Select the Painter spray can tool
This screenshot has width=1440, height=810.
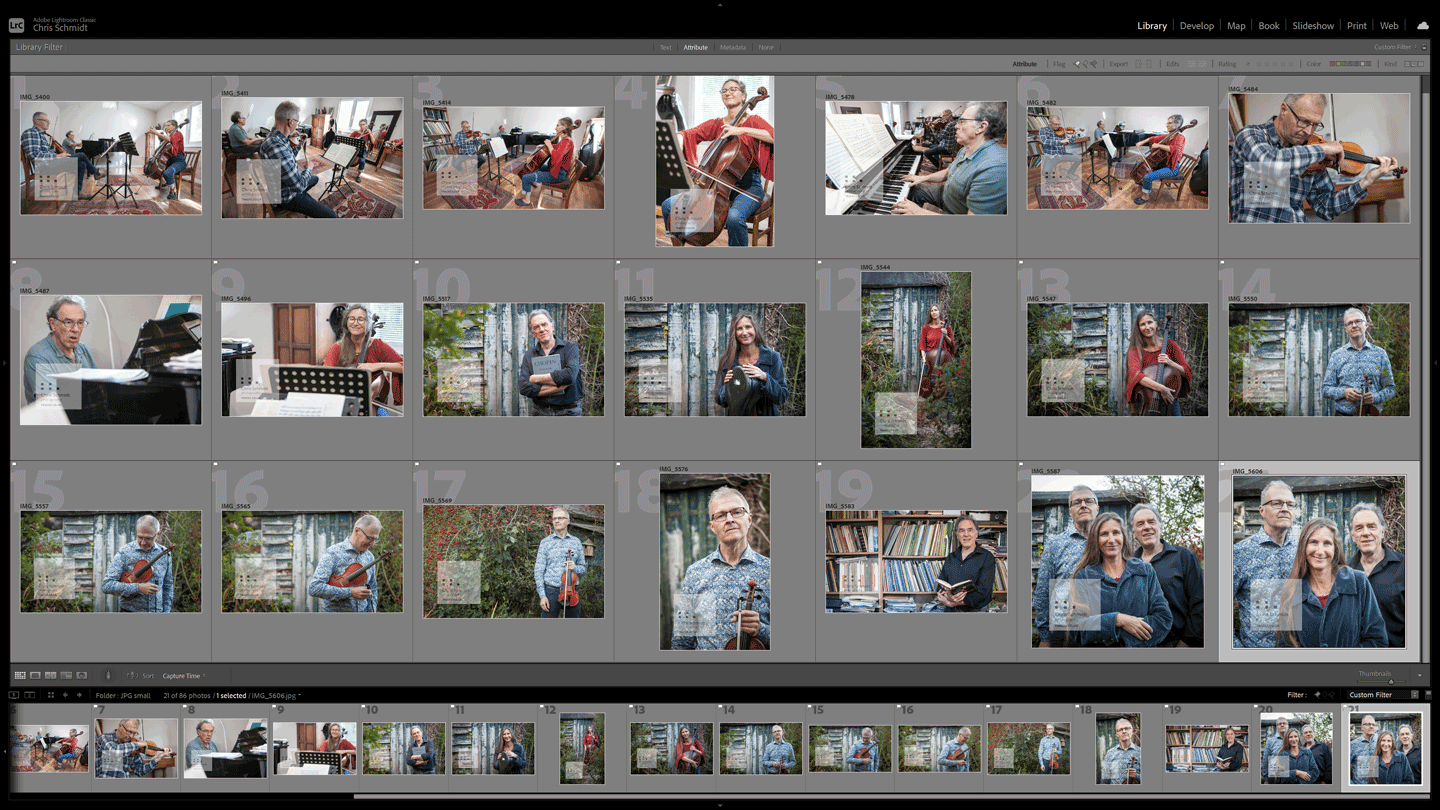[108, 676]
